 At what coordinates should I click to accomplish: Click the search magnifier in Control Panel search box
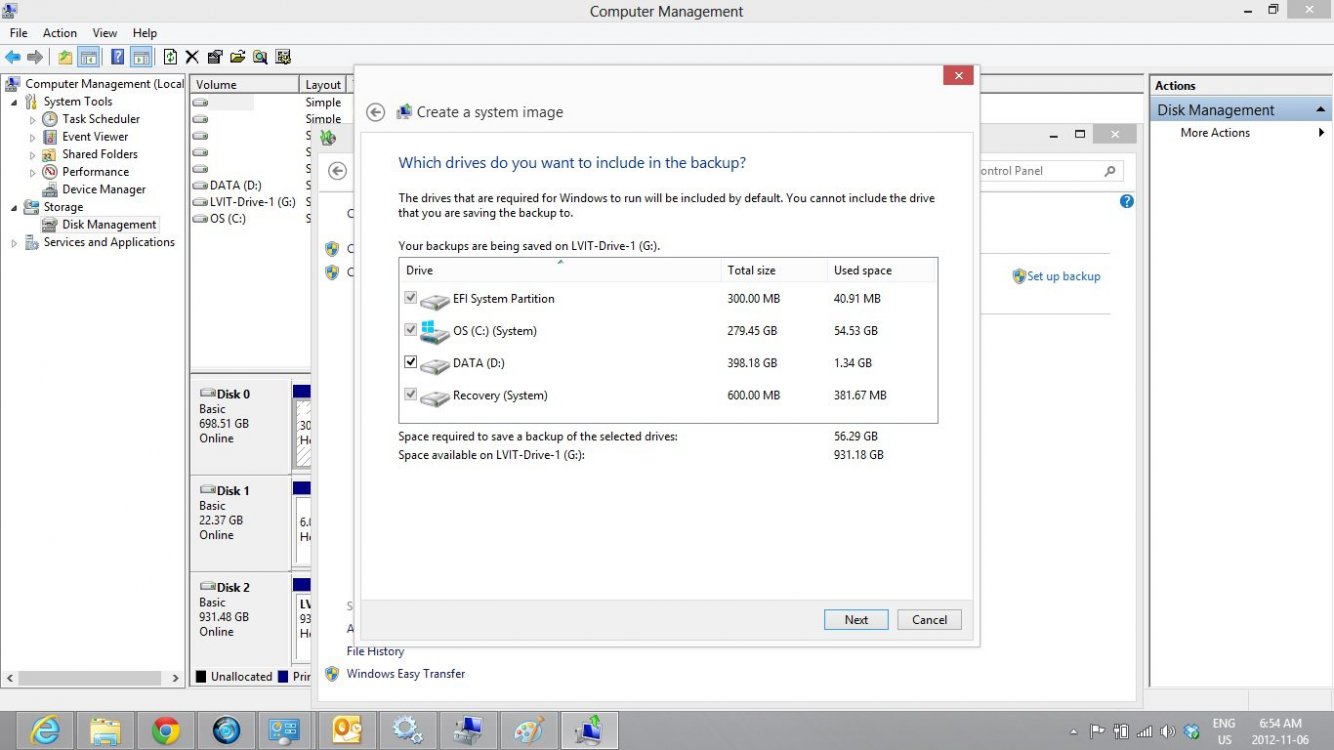tap(1110, 171)
